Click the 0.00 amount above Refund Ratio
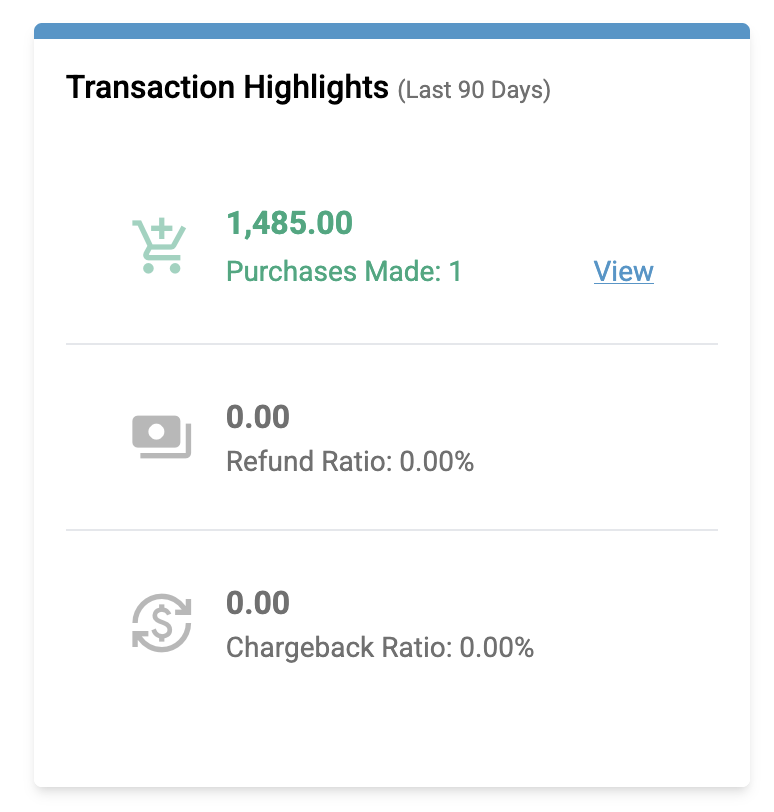The image size is (774, 812). tap(258, 416)
